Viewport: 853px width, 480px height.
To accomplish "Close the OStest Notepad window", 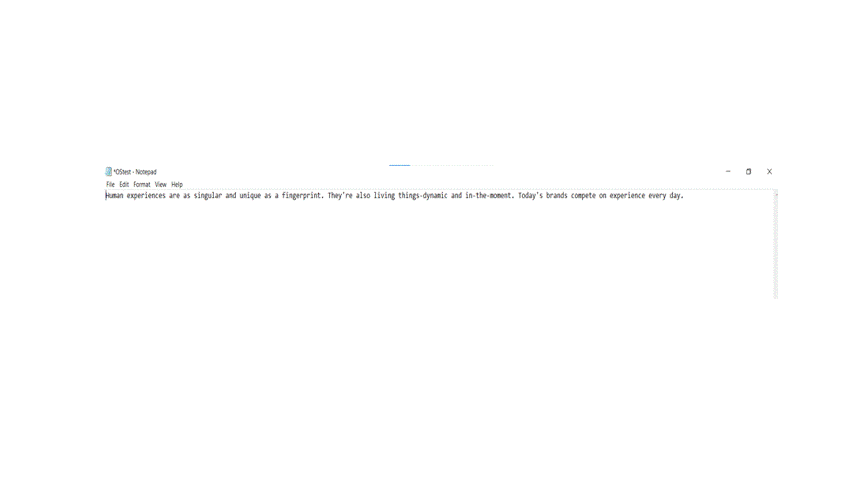I will (x=769, y=171).
